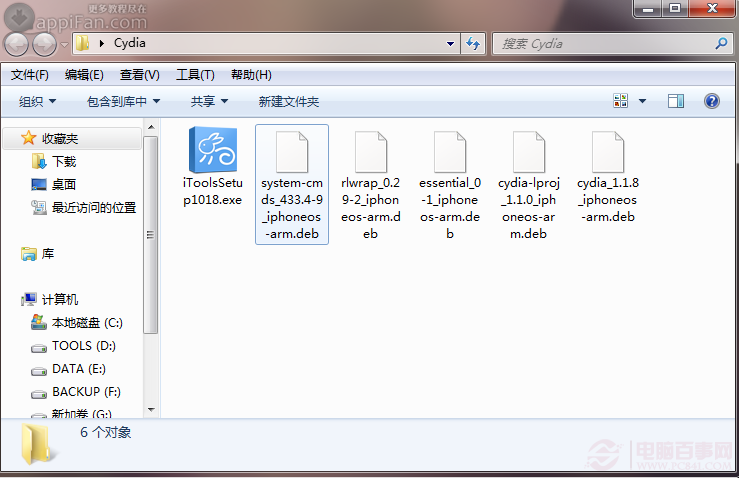Image resolution: width=739 pixels, height=478 pixels.
Task: Click the 桌面 monitor icon
Action: coord(39,184)
